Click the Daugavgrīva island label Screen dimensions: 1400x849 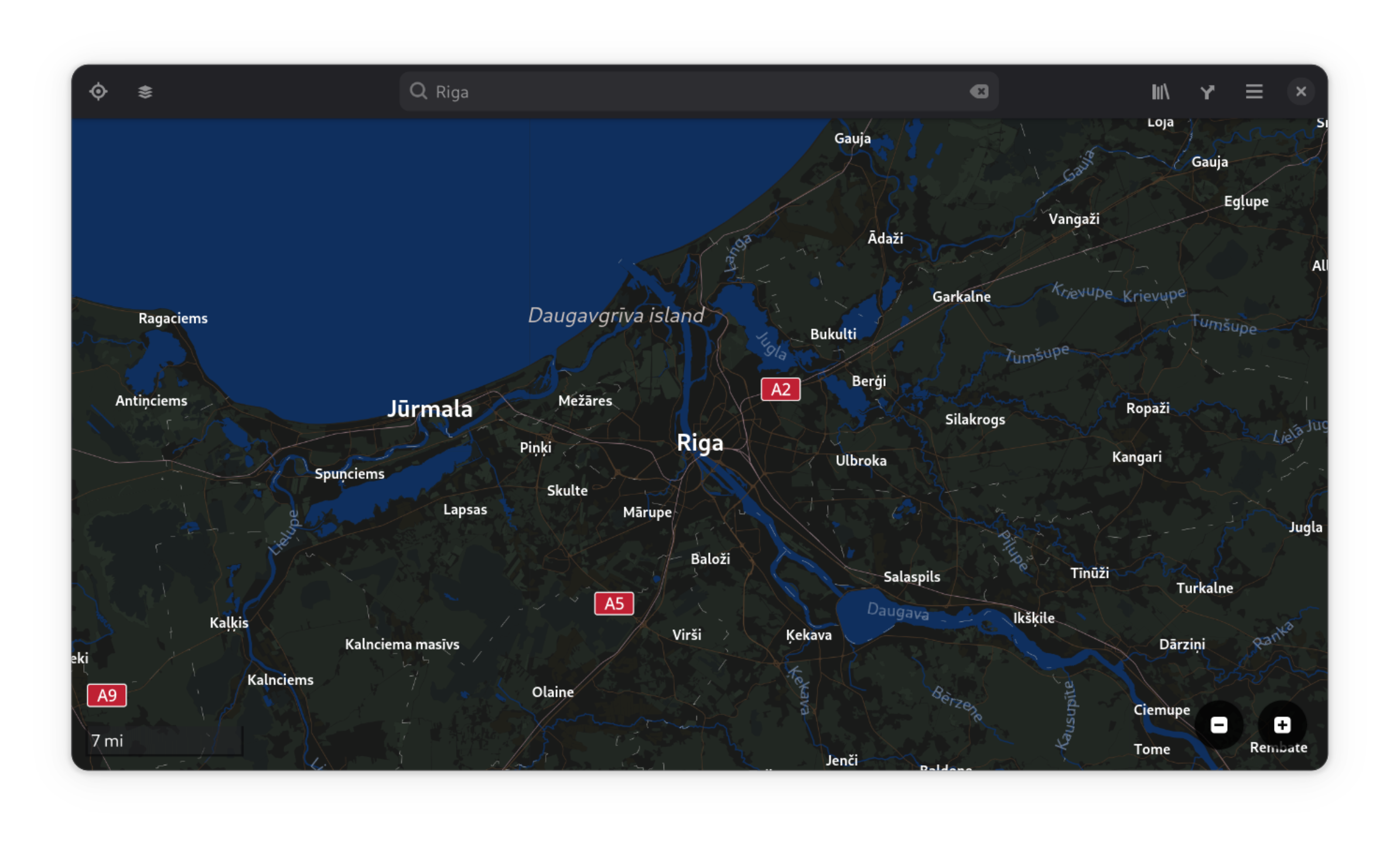616,316
